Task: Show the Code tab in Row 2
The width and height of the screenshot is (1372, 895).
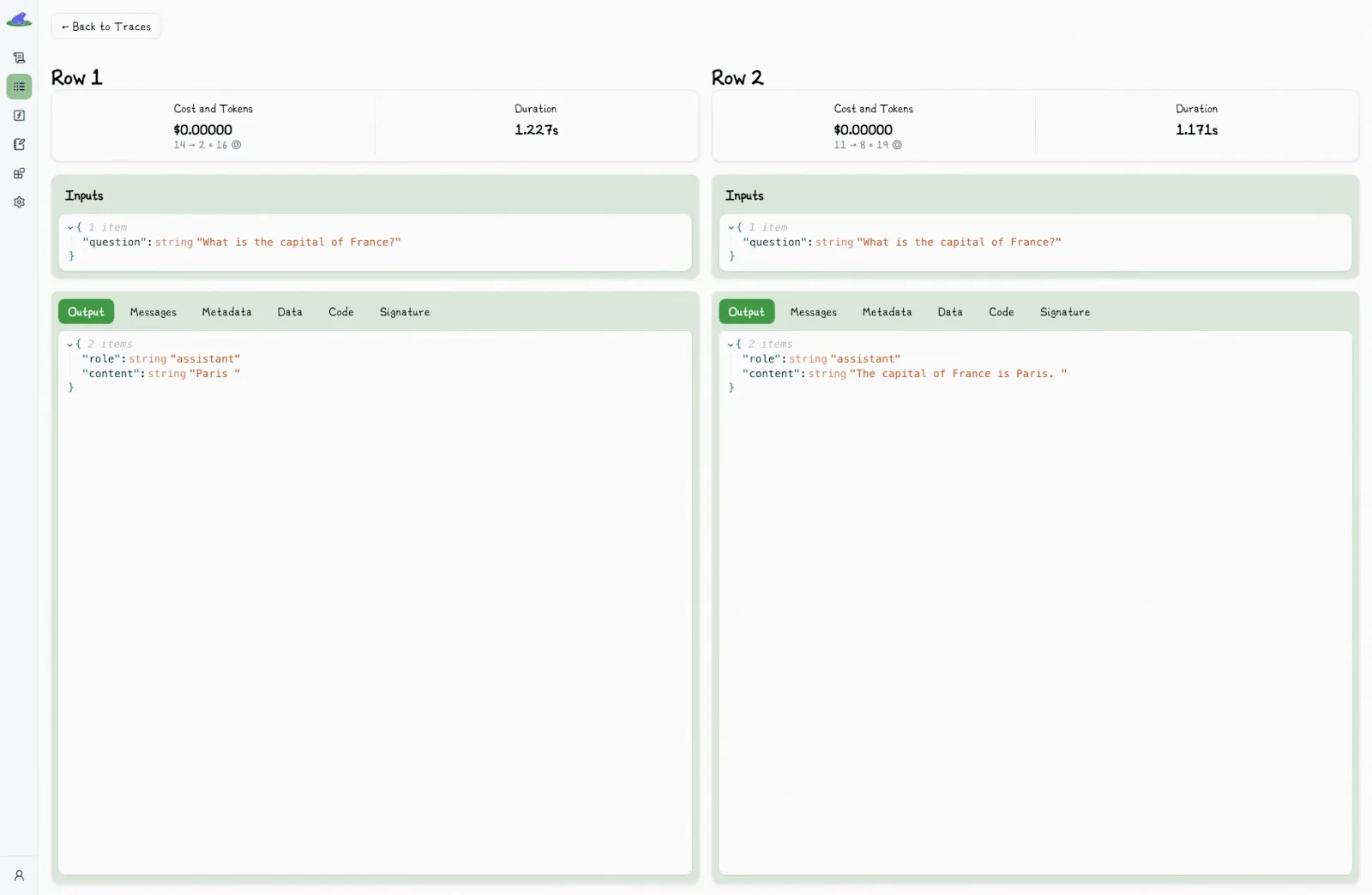Action: click(x=1001, y=312)
